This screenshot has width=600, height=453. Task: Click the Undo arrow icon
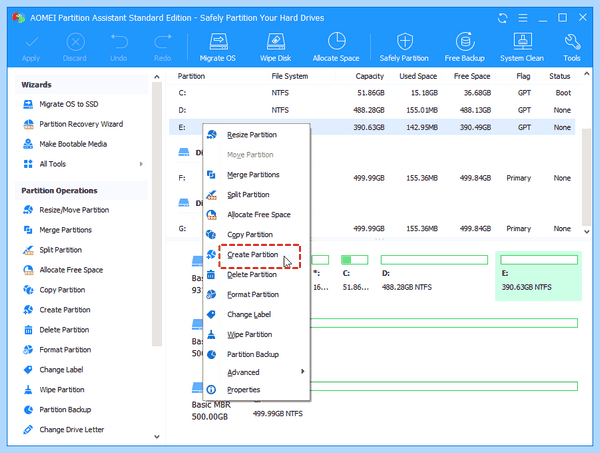[119, 42]
